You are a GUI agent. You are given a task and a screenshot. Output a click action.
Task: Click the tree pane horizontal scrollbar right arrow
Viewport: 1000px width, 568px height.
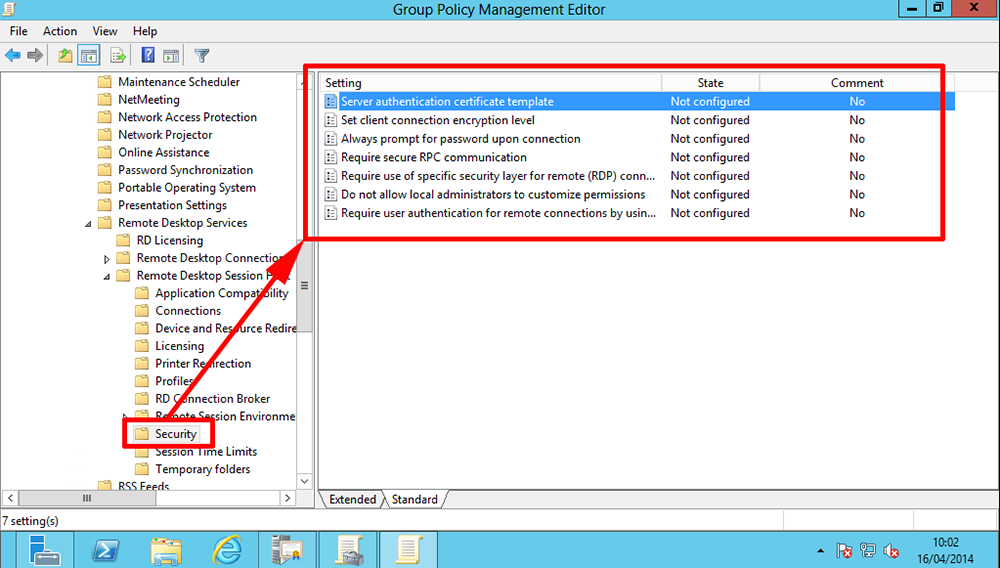point(288,498)
